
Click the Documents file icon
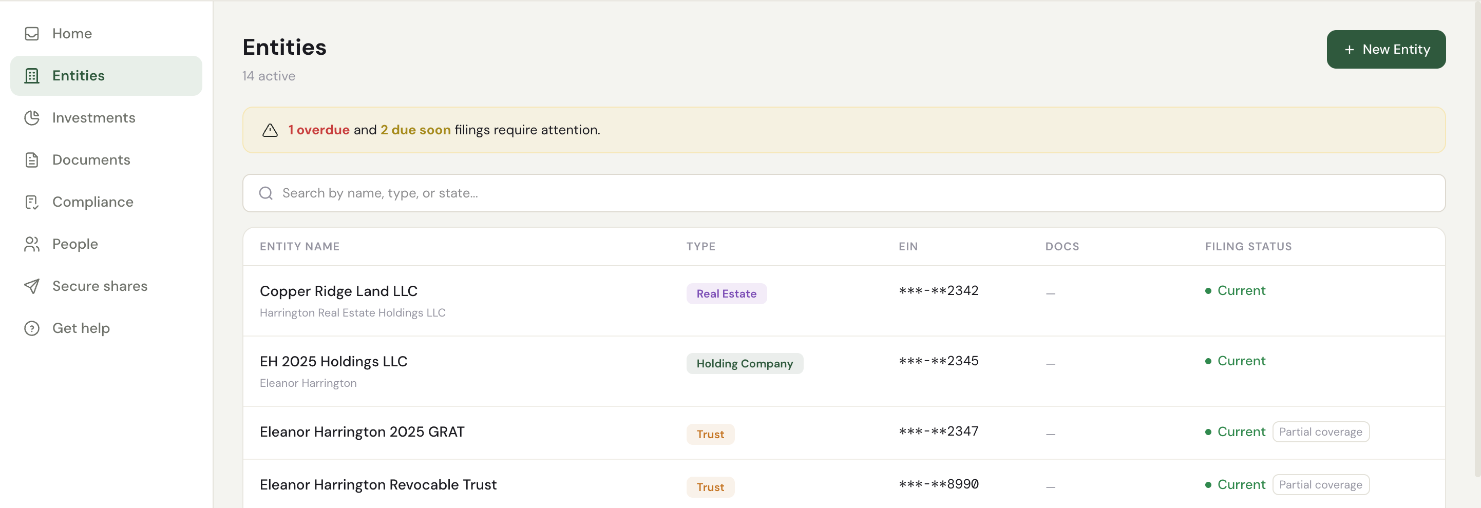click(x=32, y=159)
